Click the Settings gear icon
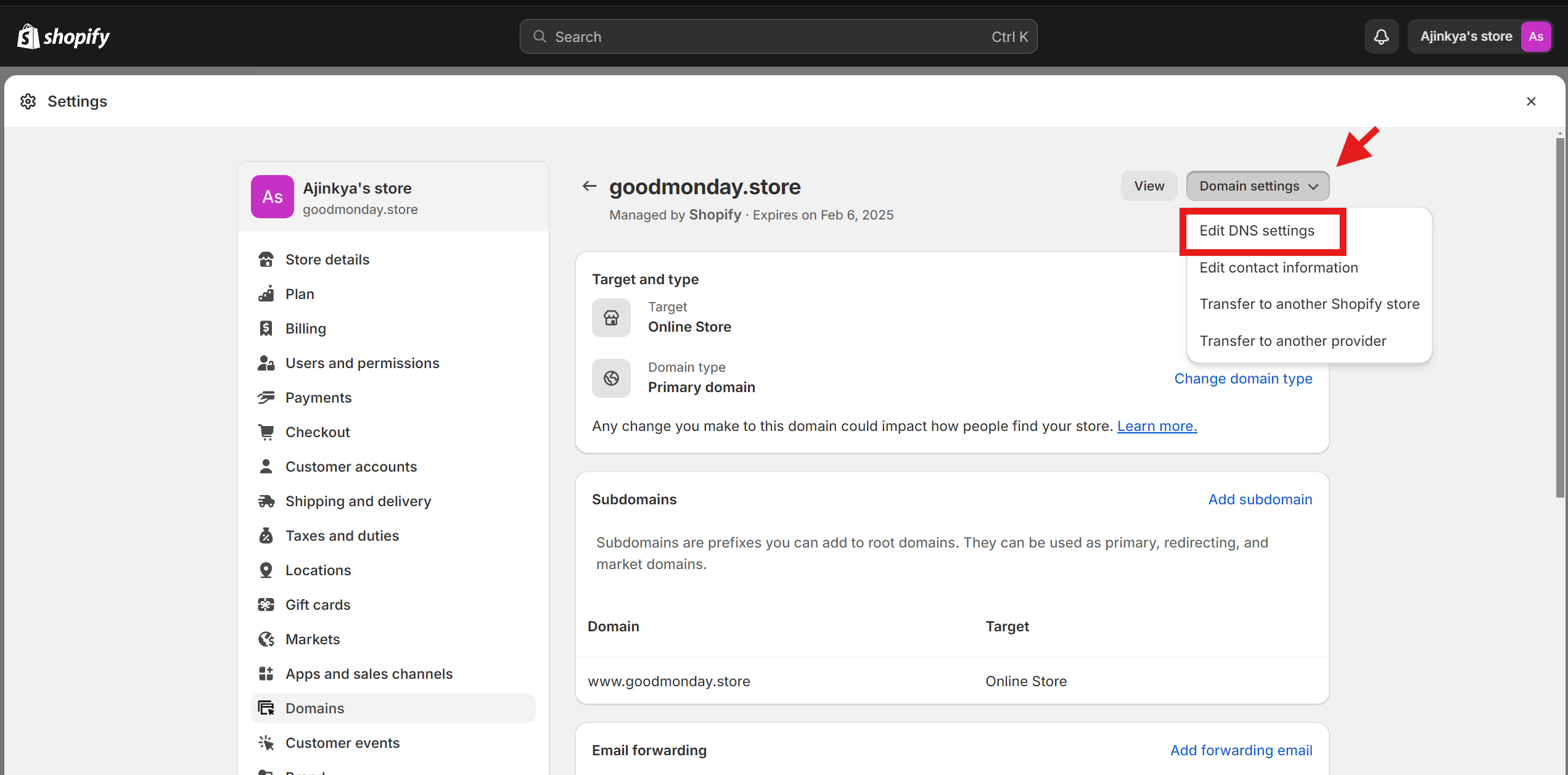The height and width of the screenshot is (775, 1568). click(28, 101)
